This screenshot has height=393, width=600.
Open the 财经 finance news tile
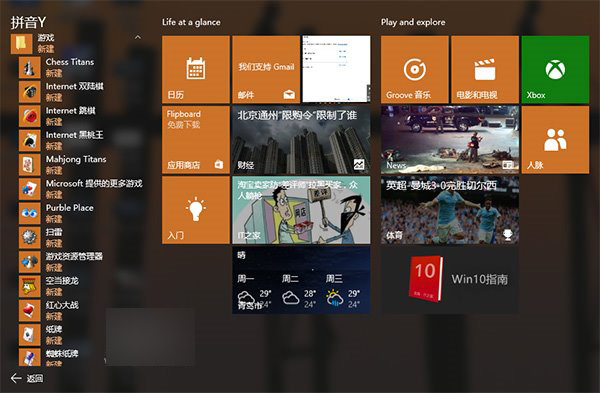(x=301, y=140)
